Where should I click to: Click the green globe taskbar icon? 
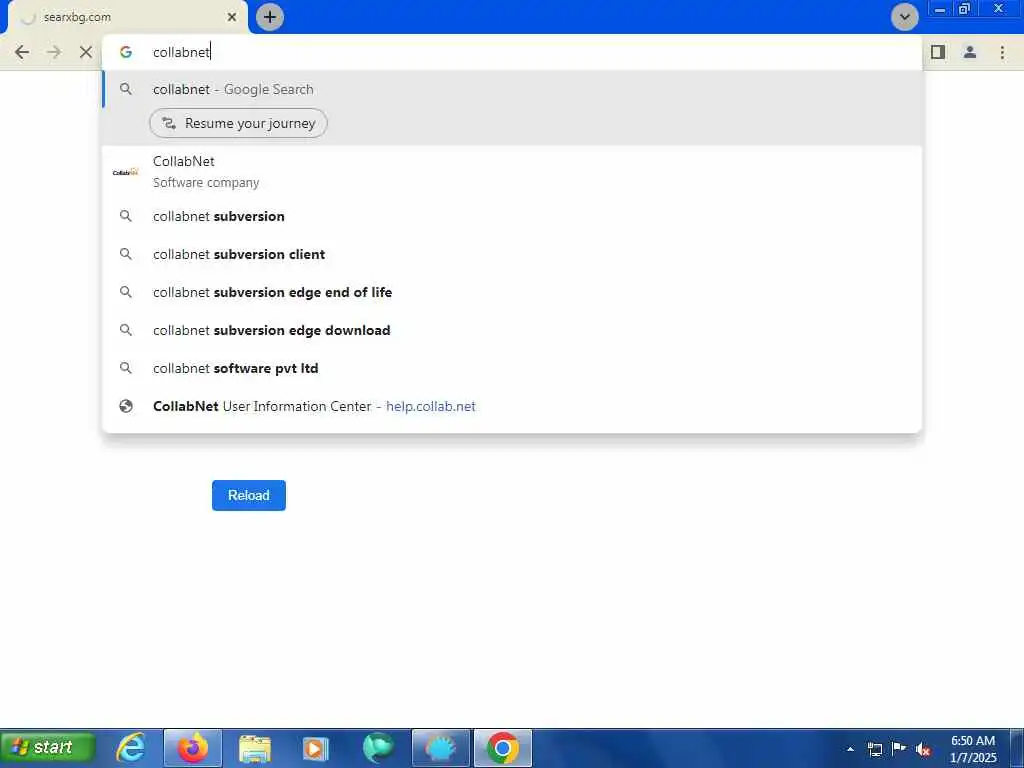[x=378, y=748]
